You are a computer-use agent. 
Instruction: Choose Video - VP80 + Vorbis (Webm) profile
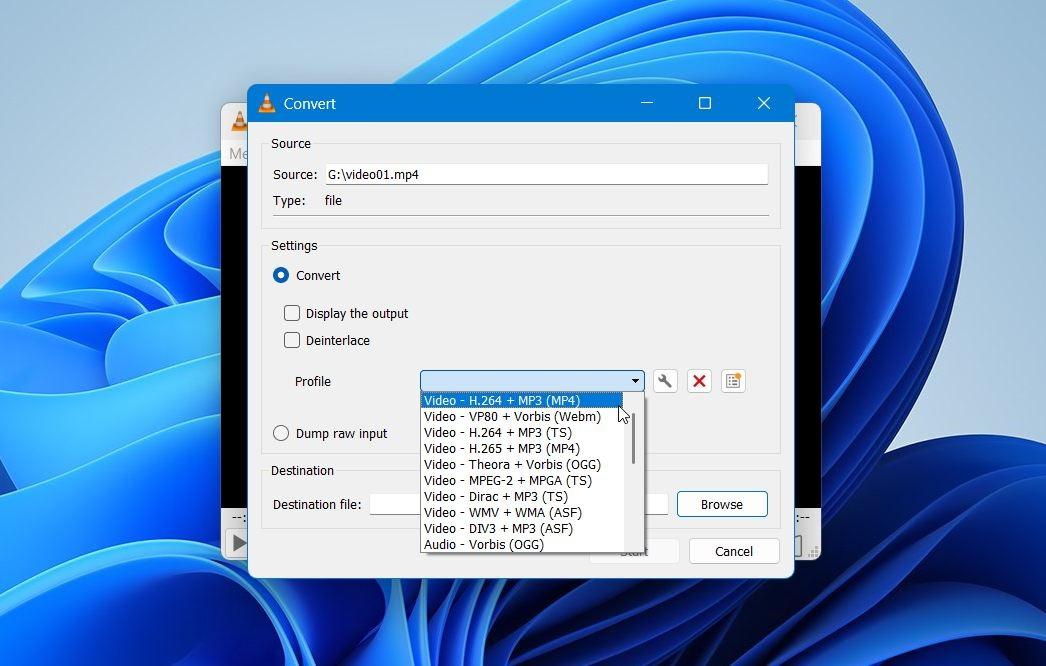point(512,417)
